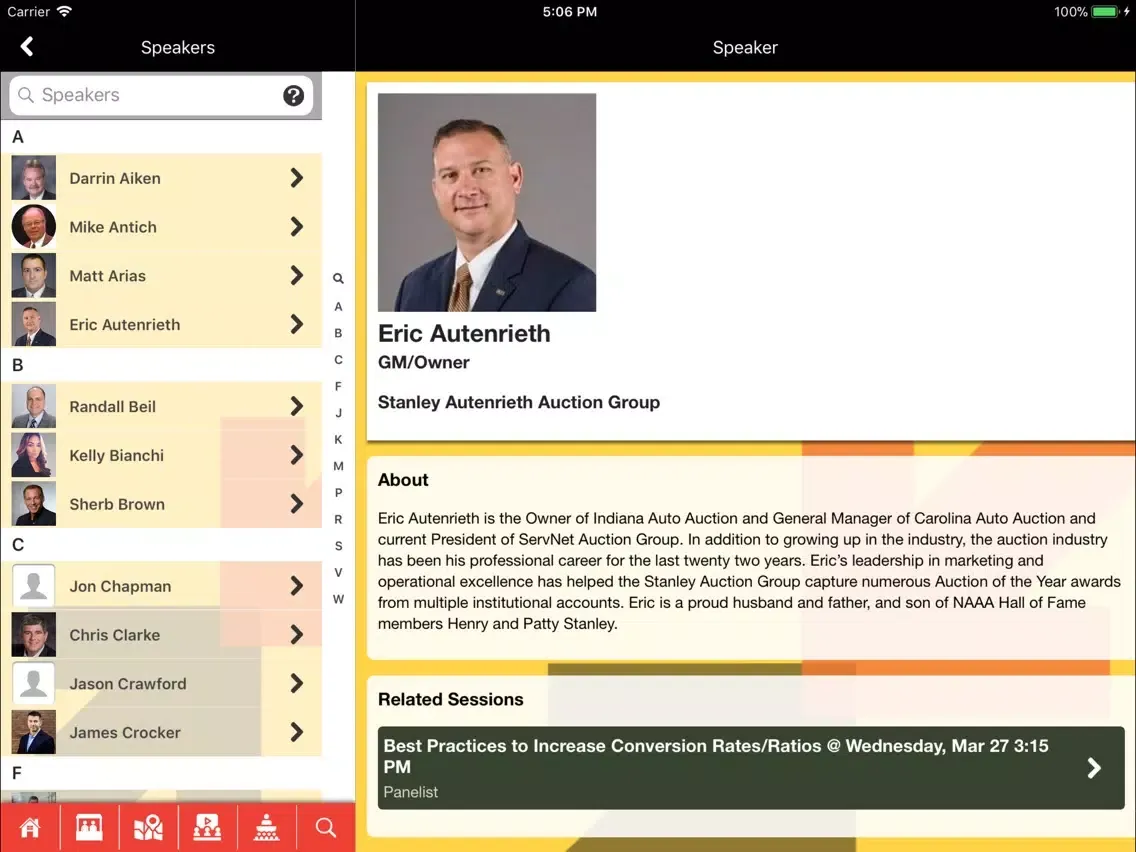The width and height of the screenshot is (1136, 852).
Task: Select Kelly Bianchi name in list
Action: 117,456
